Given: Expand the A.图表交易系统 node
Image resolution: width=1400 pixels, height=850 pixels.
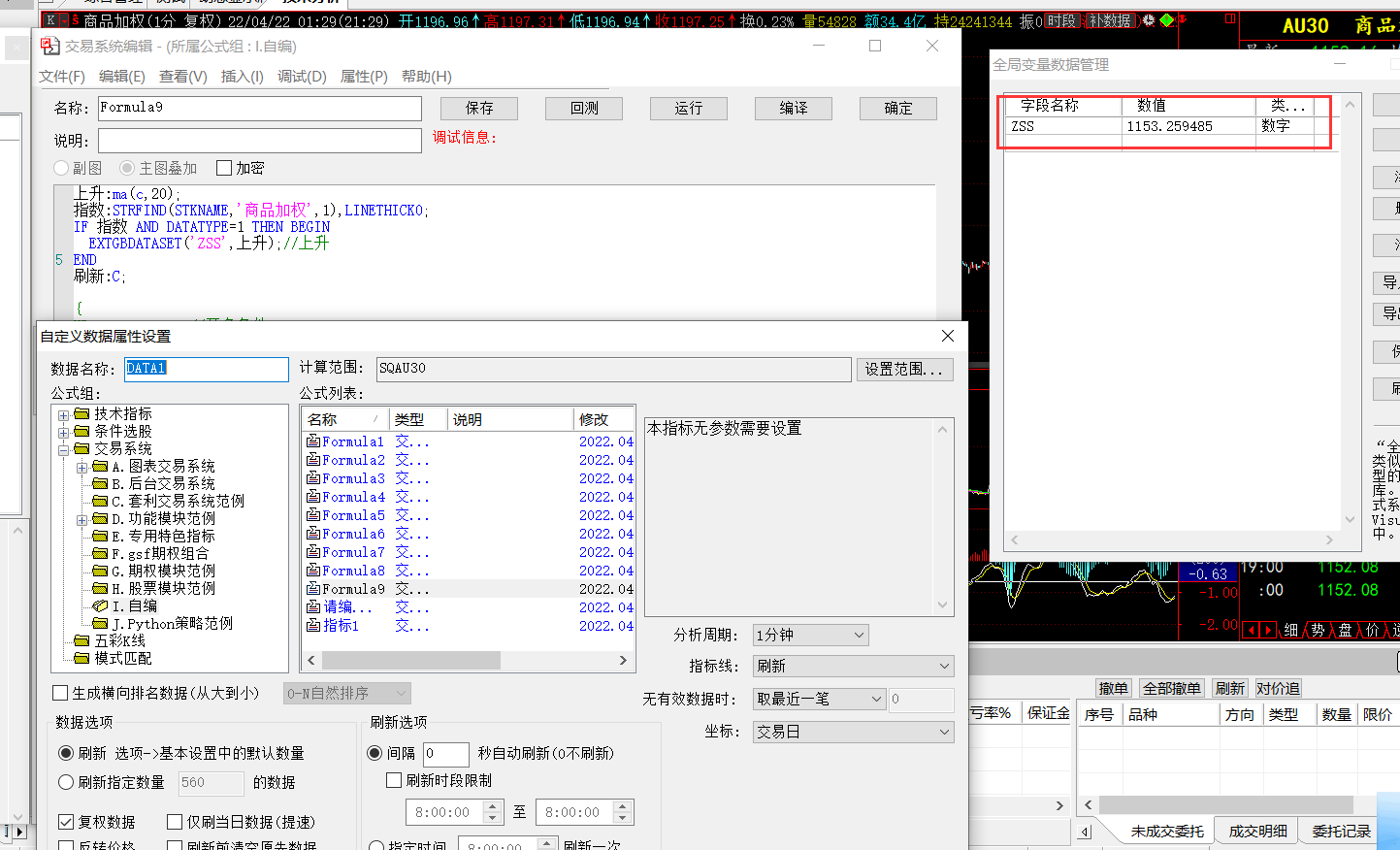Looking at the screenshot, I should pos(82,468).
